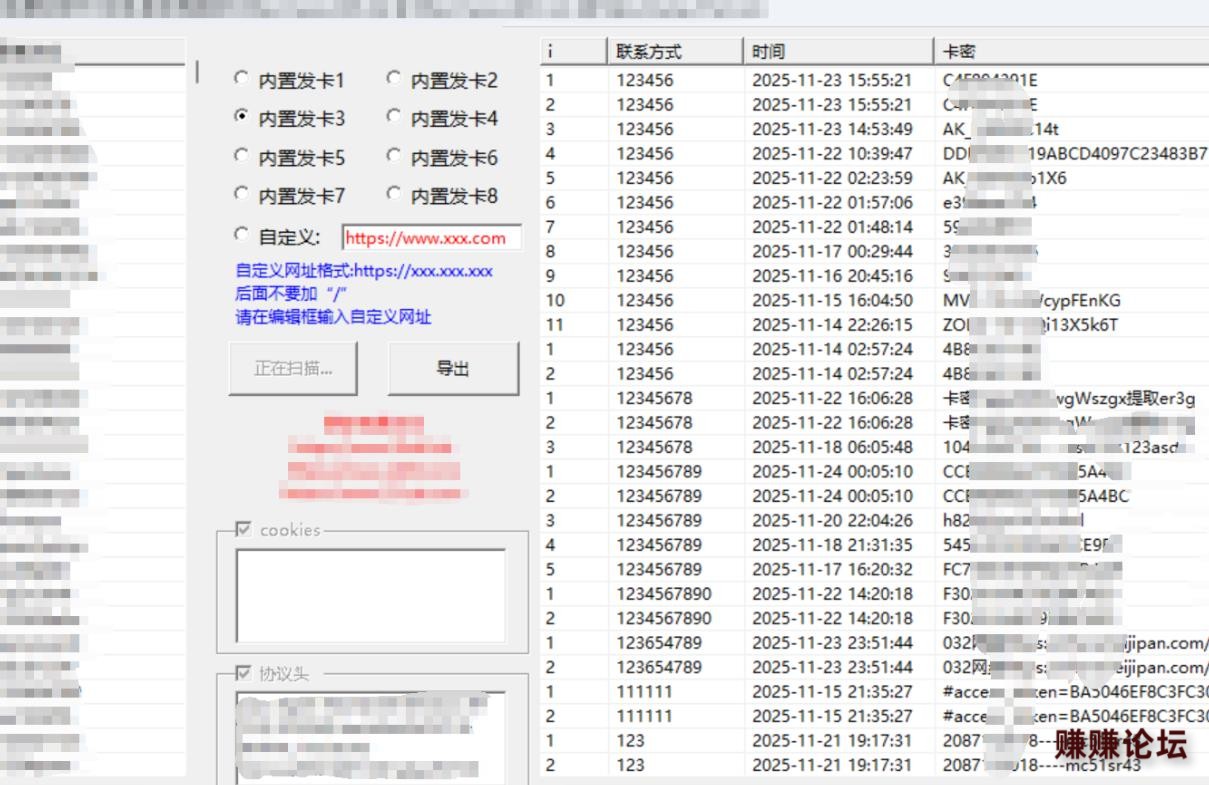This screenshot has height=785, width=1209.
Task: Toggle the 协议头 checkbox
Action: pyautogui.click(x=243, y=673)
